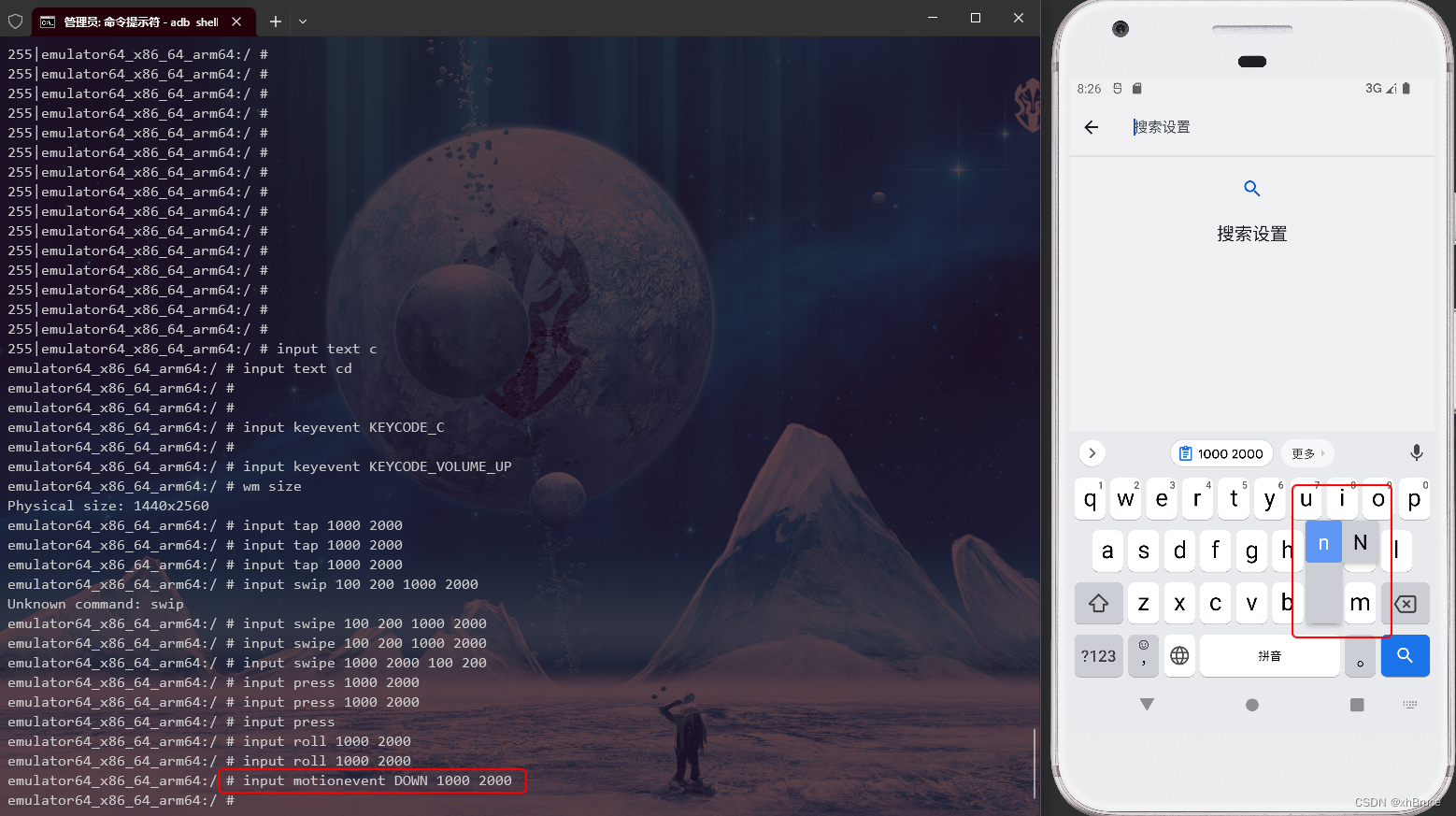The width and height of the screenshot is (1456, 816).
Task: Tap the p key
Action: (x=1415, y=499)
